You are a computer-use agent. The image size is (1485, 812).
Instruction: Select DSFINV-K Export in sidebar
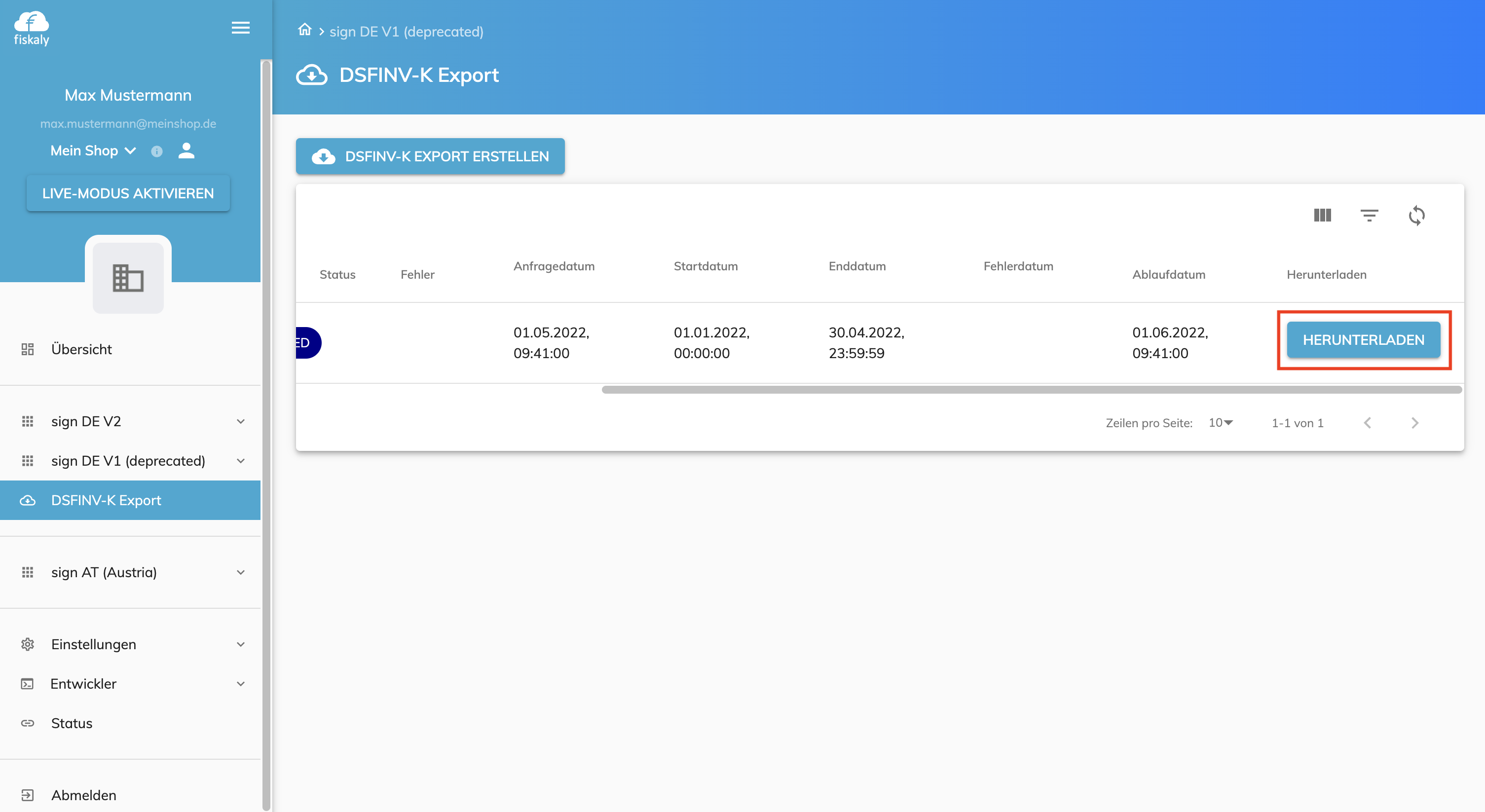106,500
